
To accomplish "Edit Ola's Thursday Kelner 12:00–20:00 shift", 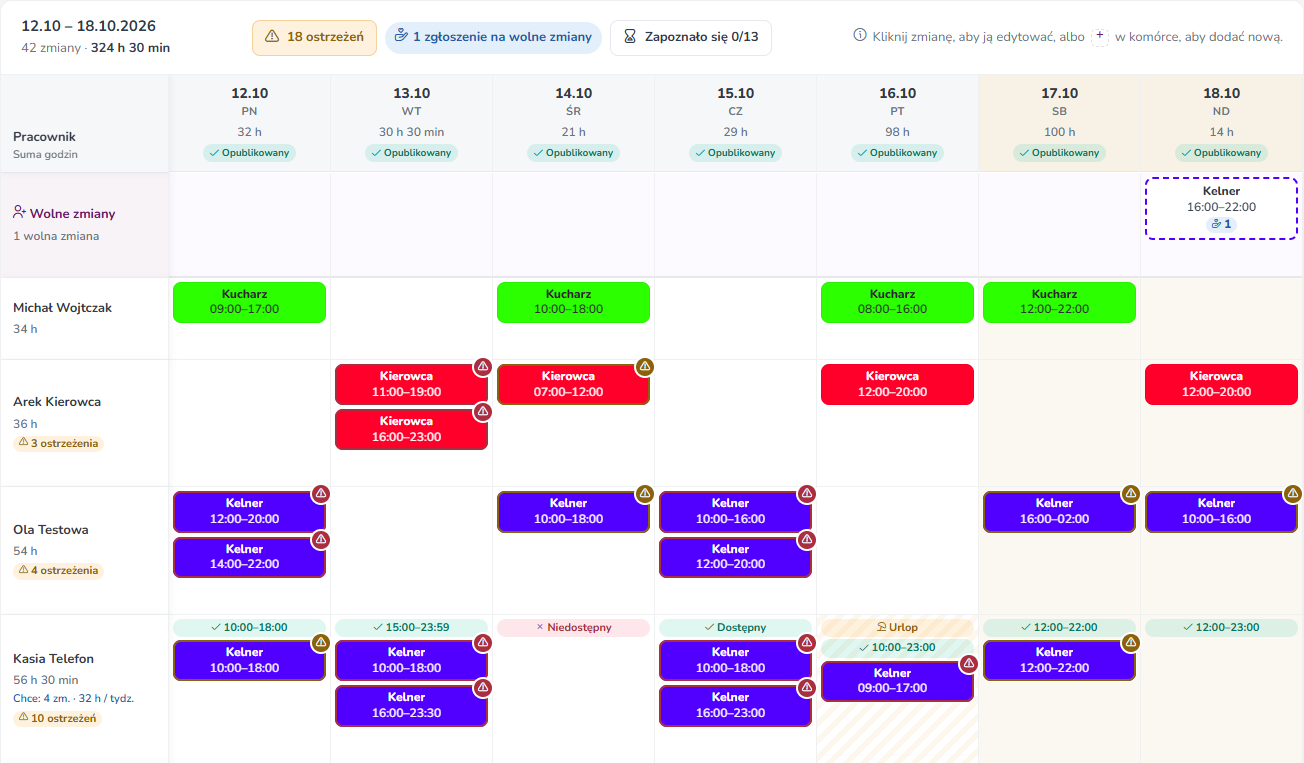I will click(736, 557).
